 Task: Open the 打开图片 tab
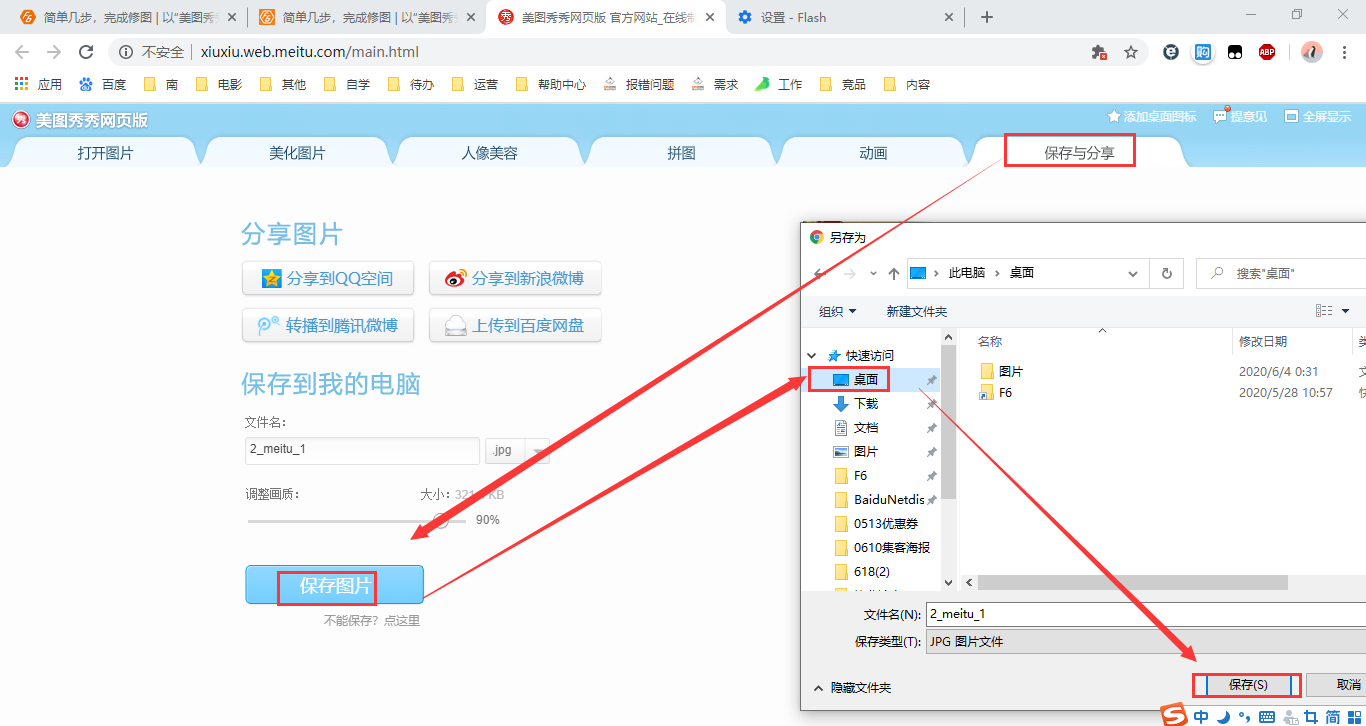(x=105, y=153)
